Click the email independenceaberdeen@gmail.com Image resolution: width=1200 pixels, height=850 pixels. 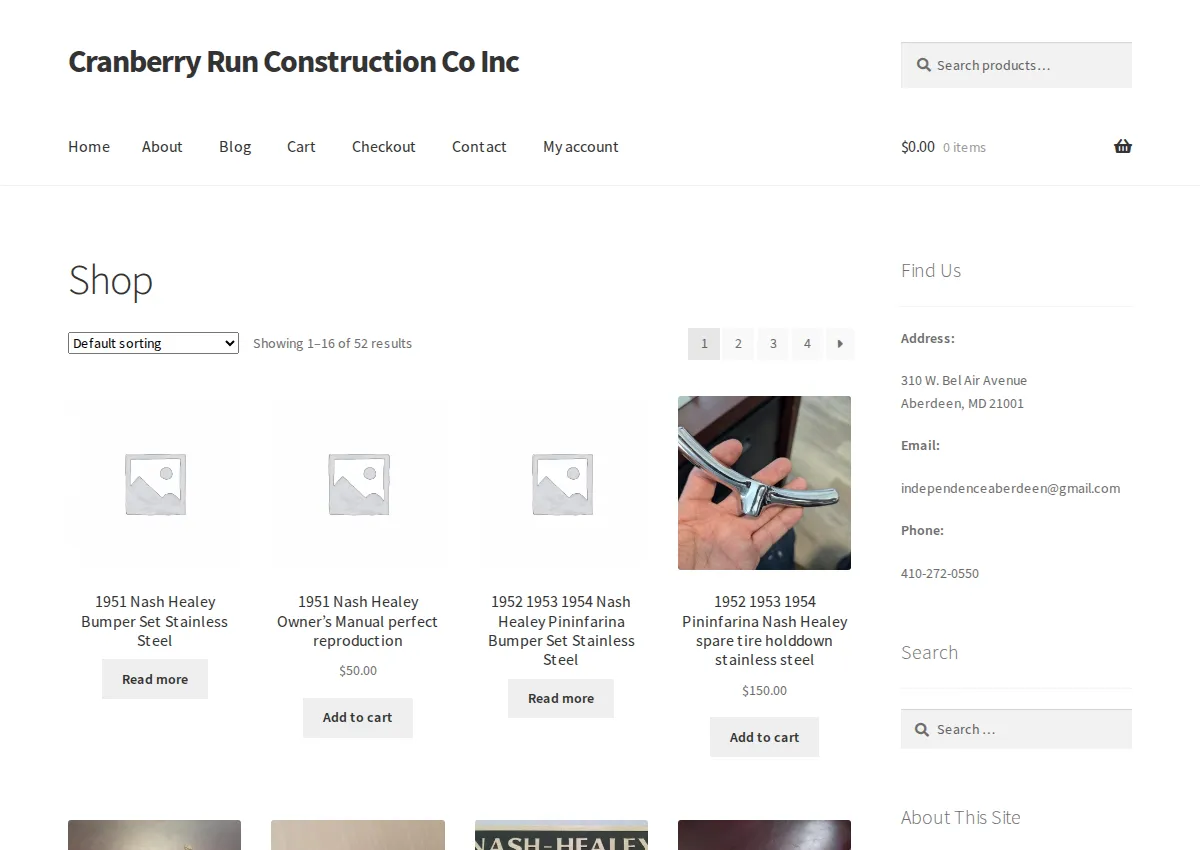point(1010,488)
